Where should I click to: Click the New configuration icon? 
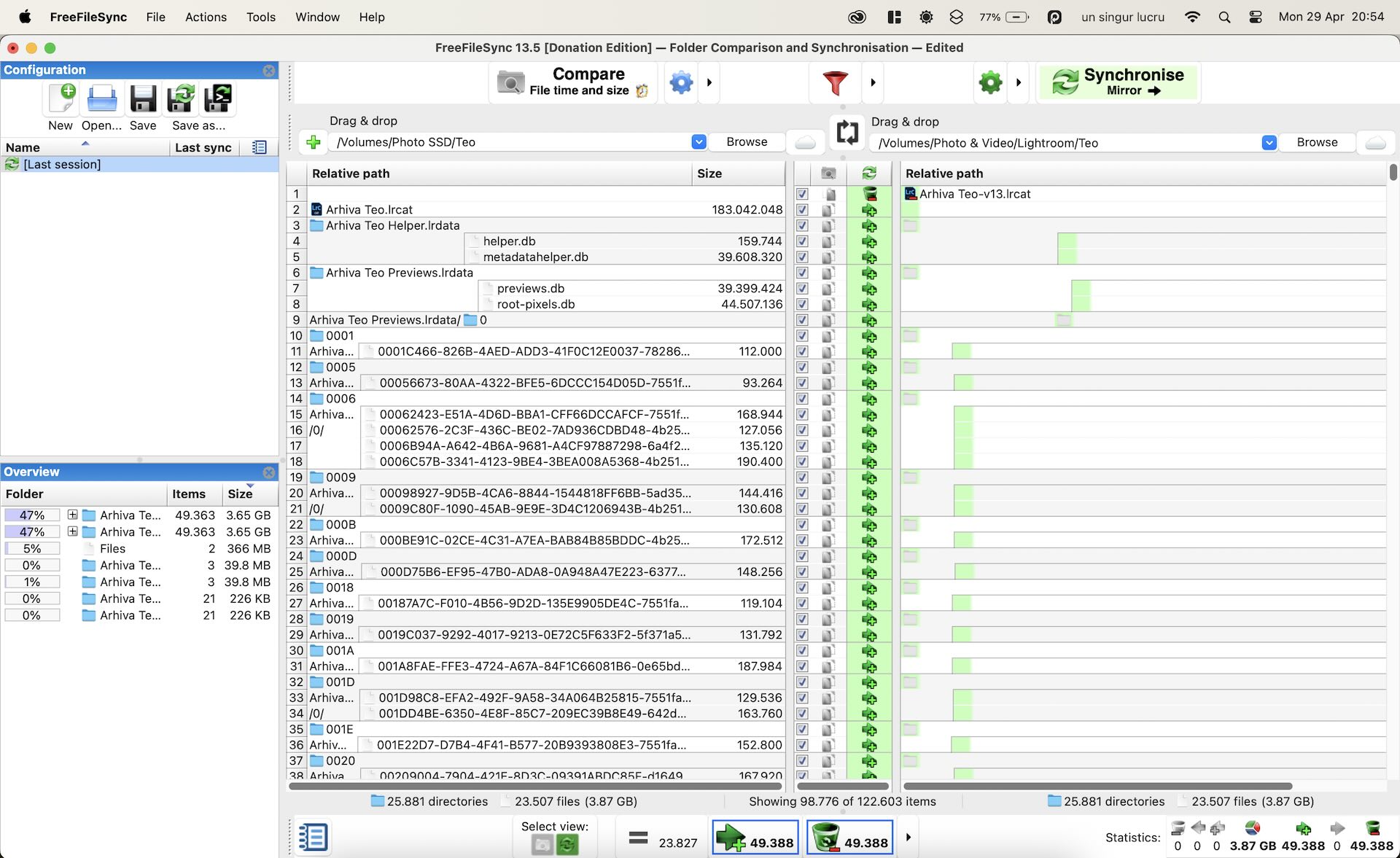click(62, 99)
